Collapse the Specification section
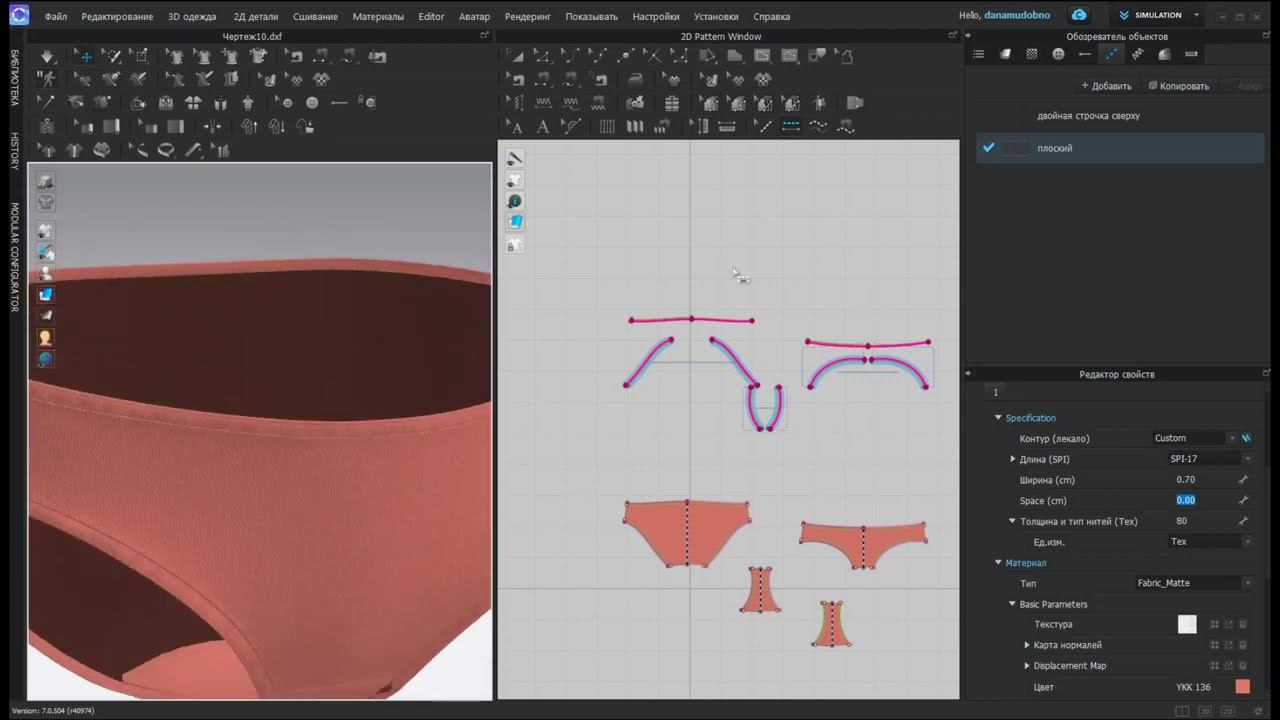The height and width of the screenshot is (720, 1280). coord(998,418)
